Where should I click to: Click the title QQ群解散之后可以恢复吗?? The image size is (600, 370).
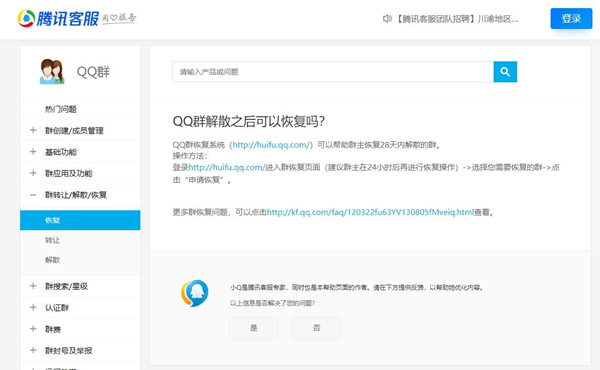[249, 121]
